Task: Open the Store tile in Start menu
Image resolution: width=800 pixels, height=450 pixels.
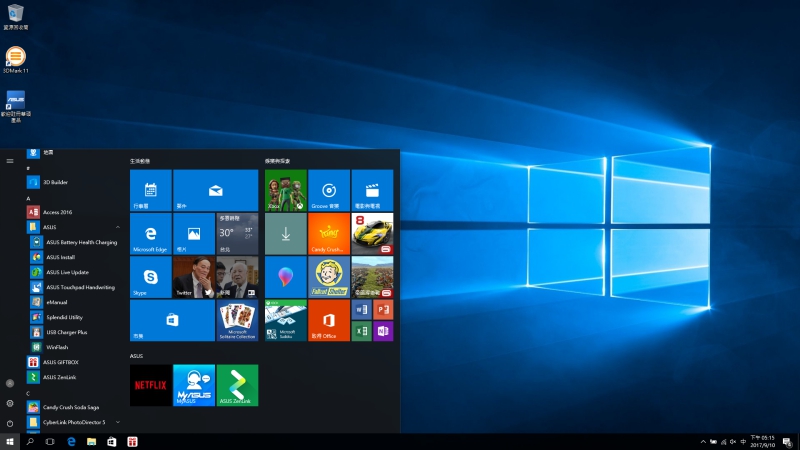Action: coord(172,320)
